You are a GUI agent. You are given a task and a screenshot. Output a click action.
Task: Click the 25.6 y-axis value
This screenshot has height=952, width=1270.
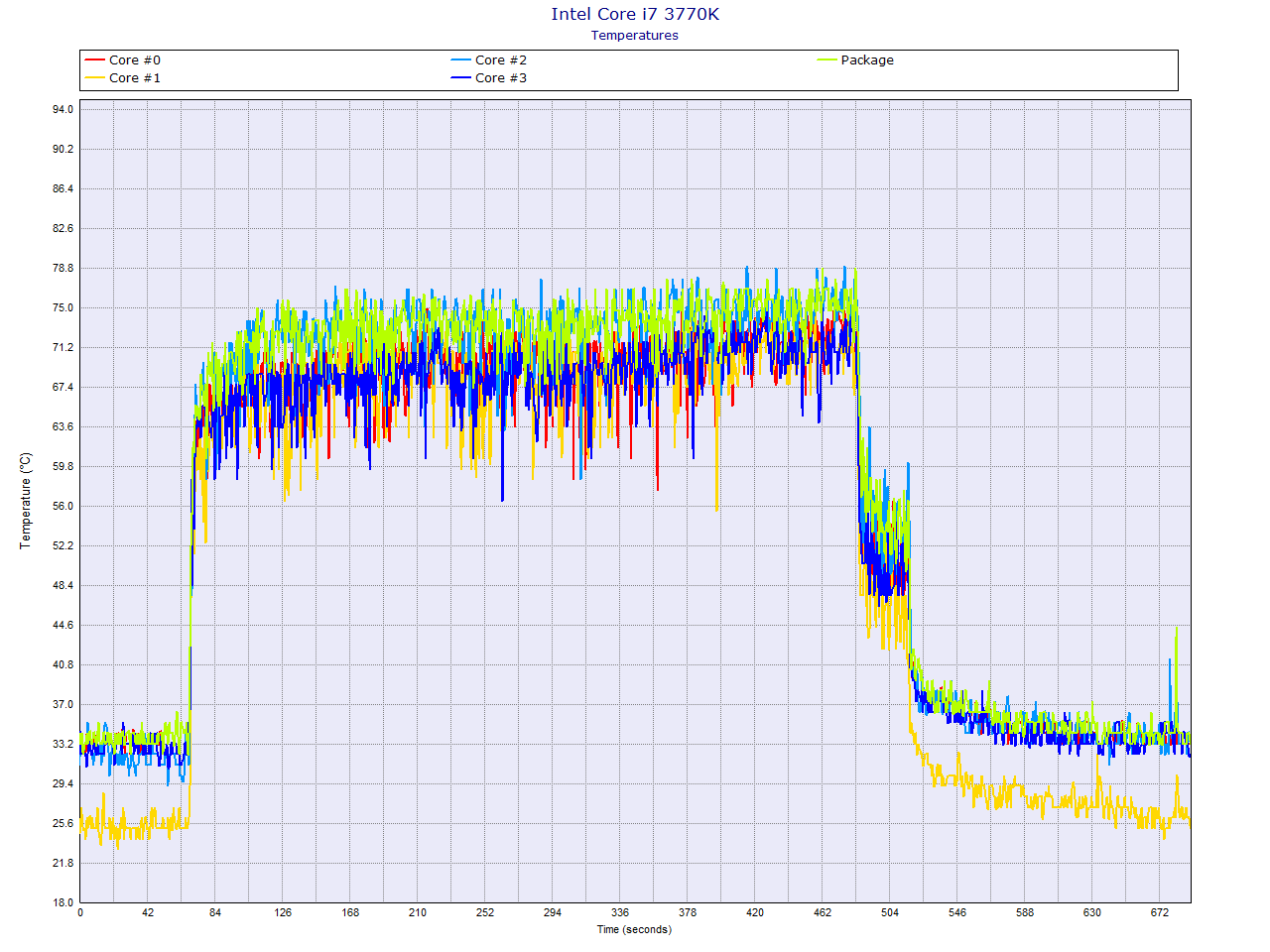pos(63,823)
